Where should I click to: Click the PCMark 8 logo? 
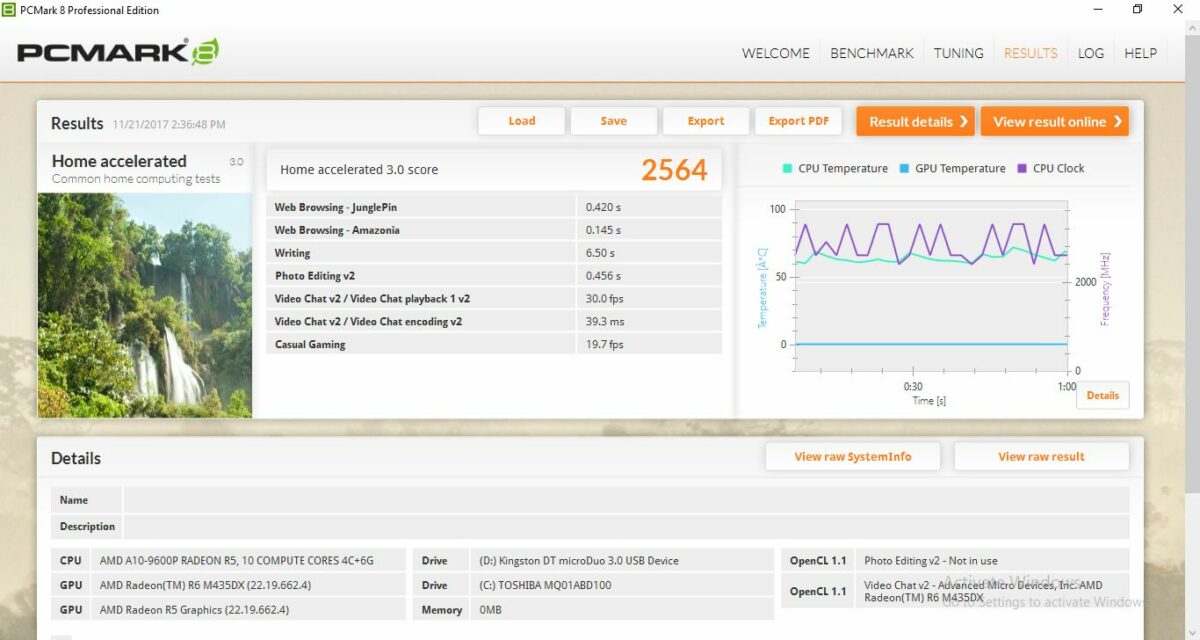tap(117, 52)
